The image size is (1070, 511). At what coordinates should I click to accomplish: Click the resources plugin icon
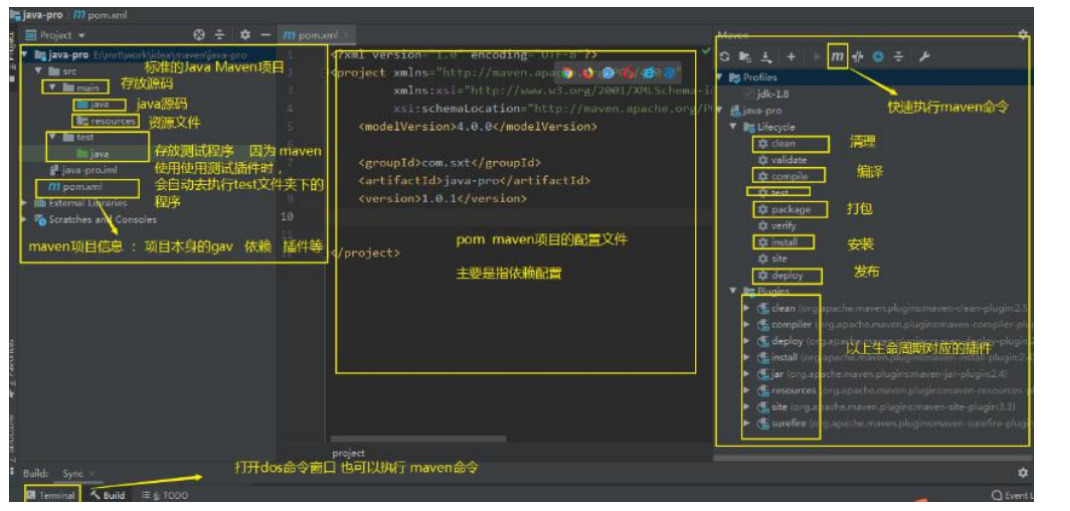click(x=763, y=391)
